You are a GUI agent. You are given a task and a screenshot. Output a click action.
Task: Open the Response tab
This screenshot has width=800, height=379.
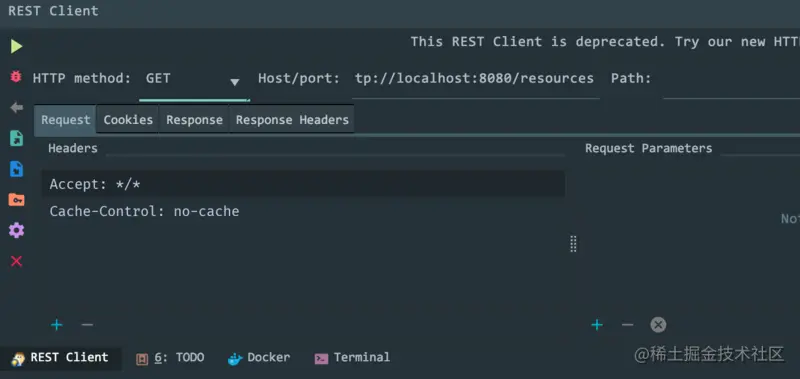tap(194, 120)
